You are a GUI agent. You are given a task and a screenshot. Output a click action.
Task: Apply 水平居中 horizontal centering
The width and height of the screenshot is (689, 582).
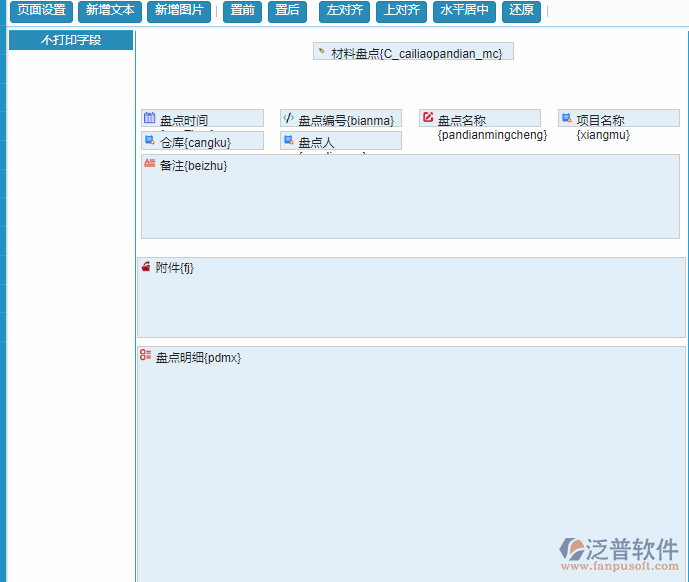click(x=464, y=11)
